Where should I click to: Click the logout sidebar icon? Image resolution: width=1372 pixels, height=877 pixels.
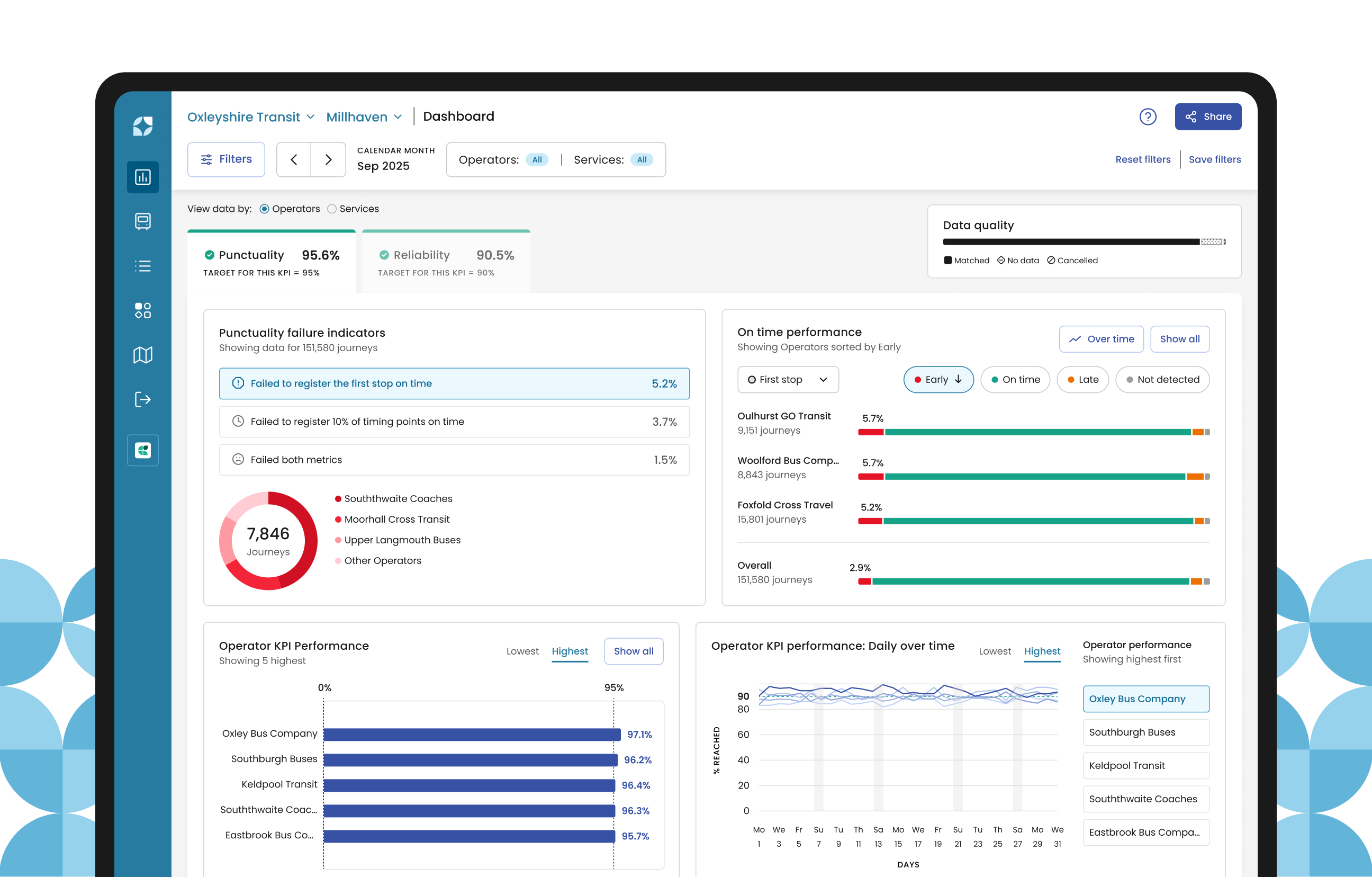[x=142, y=399]
